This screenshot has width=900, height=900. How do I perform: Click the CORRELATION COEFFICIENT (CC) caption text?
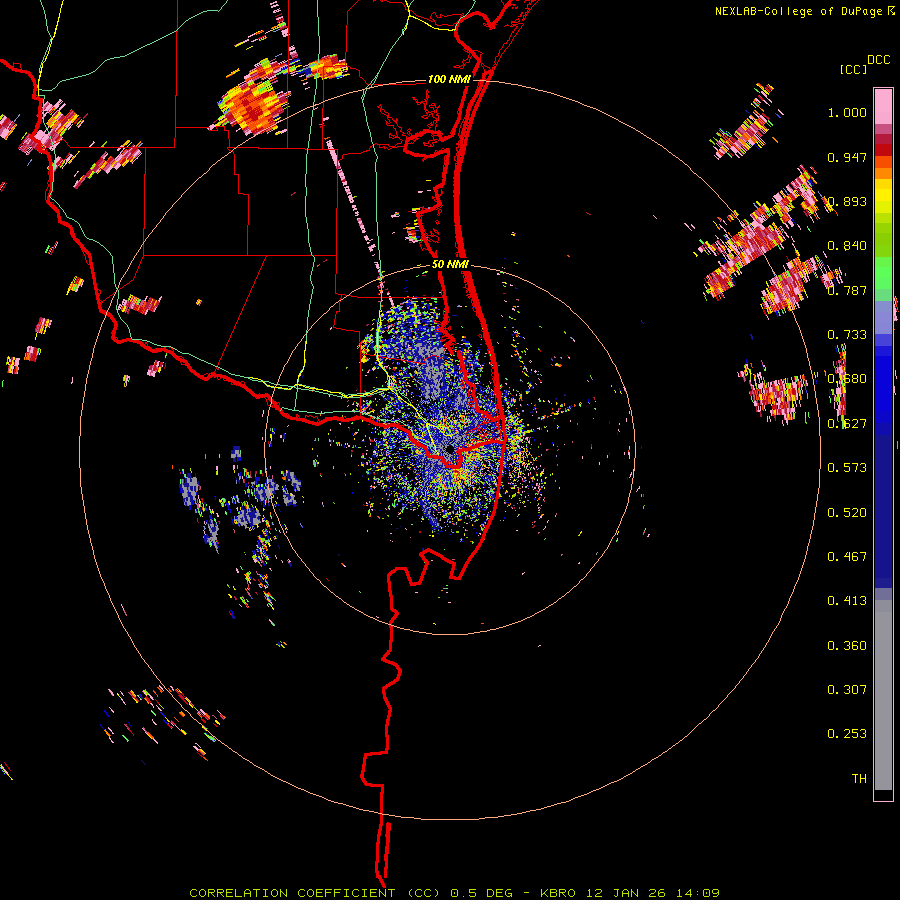[x=315, y=893]
